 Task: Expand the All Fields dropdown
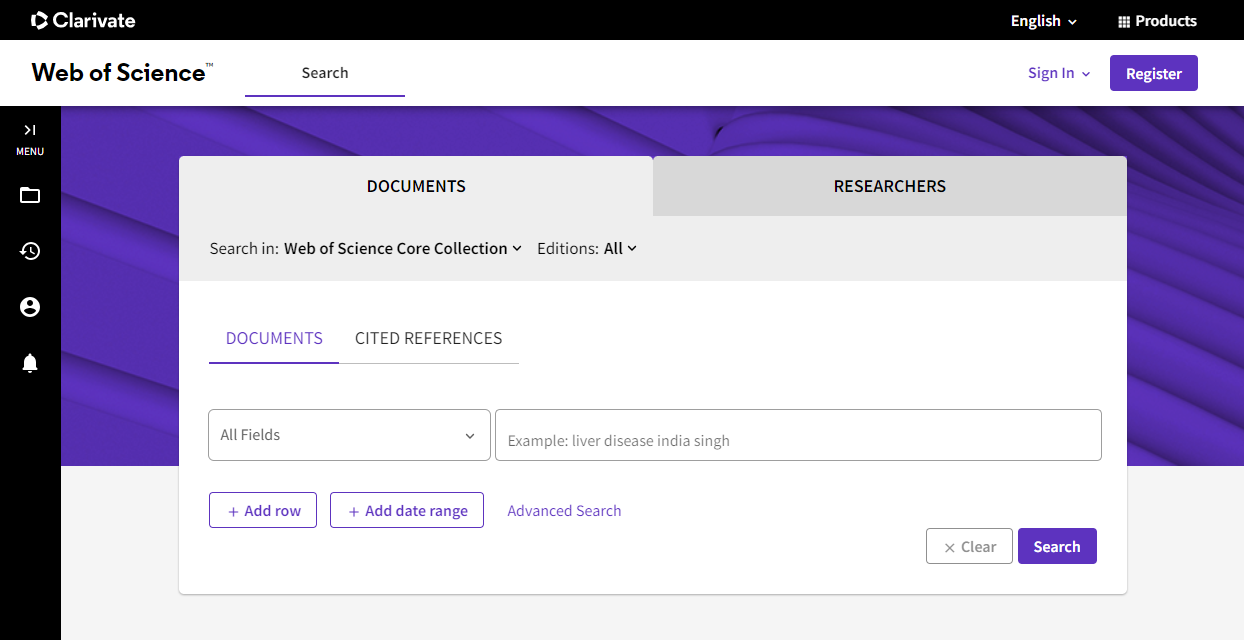click(x=349, y=435)
